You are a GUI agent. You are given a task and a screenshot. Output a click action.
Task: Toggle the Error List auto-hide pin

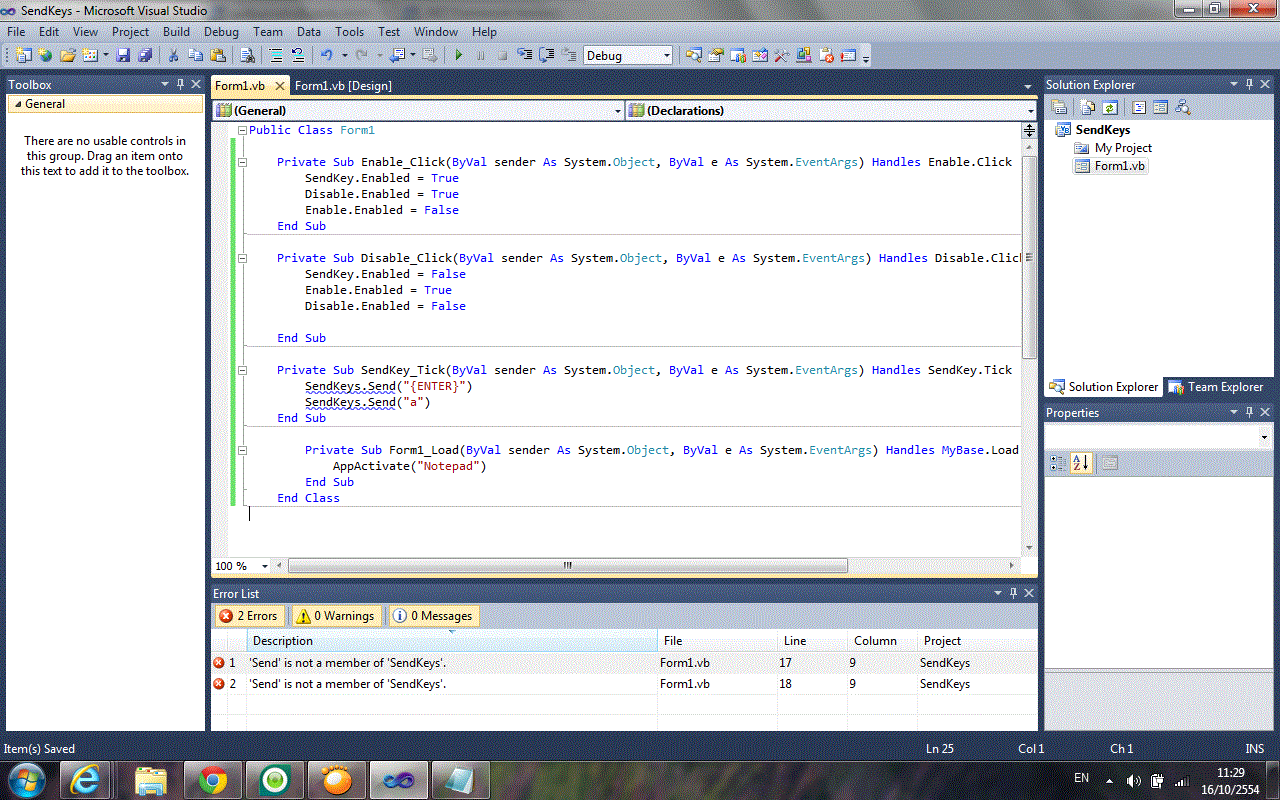click(1013, 594)
